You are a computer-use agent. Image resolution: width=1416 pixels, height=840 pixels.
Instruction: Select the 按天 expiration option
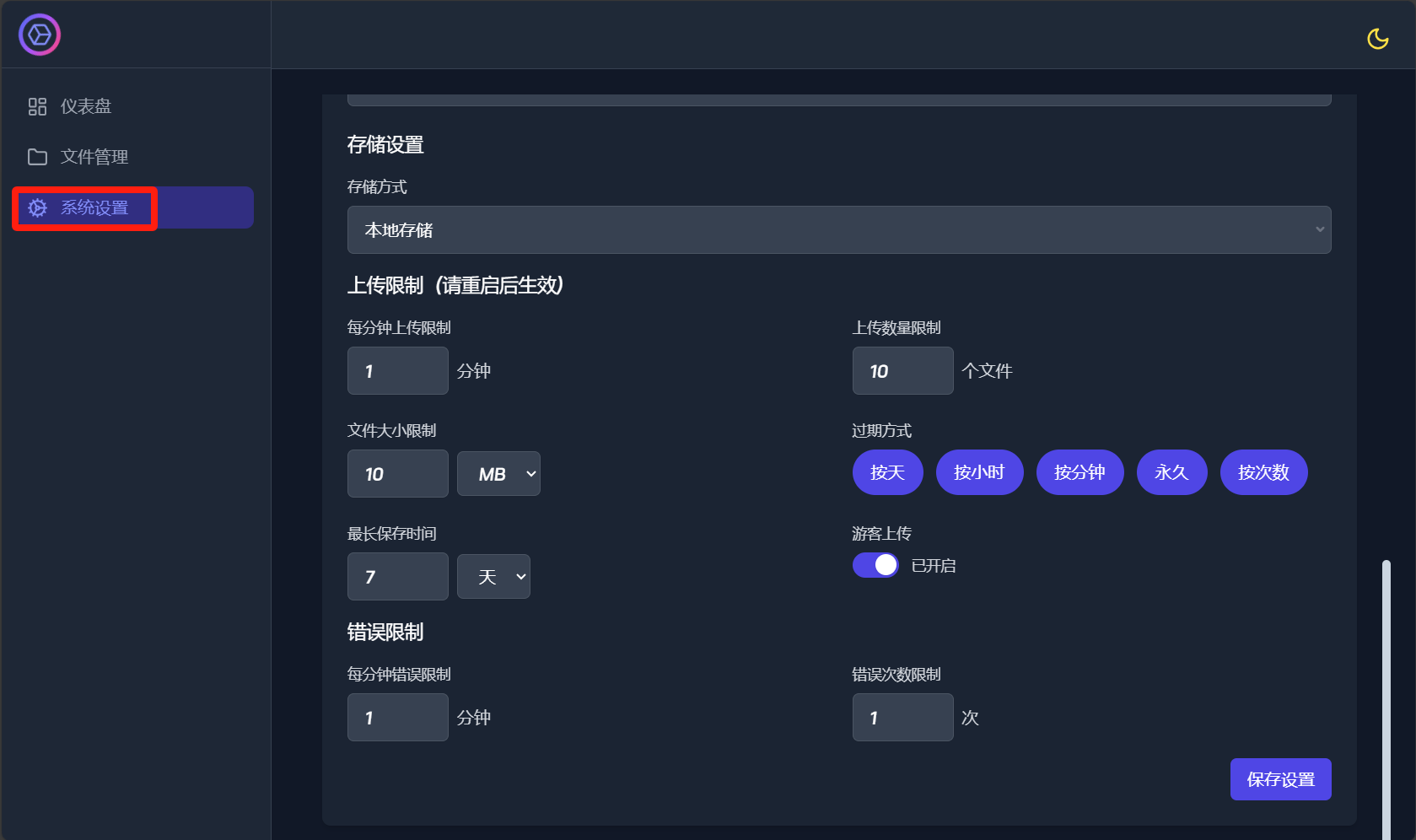tap(887, 472)
